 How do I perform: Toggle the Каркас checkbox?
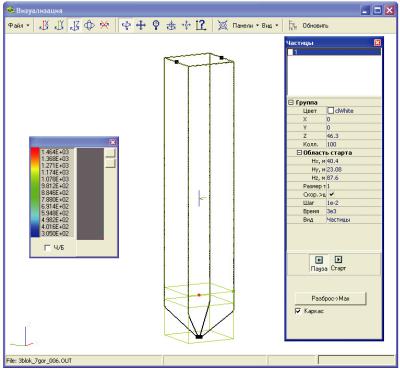[x=298, y=311]
